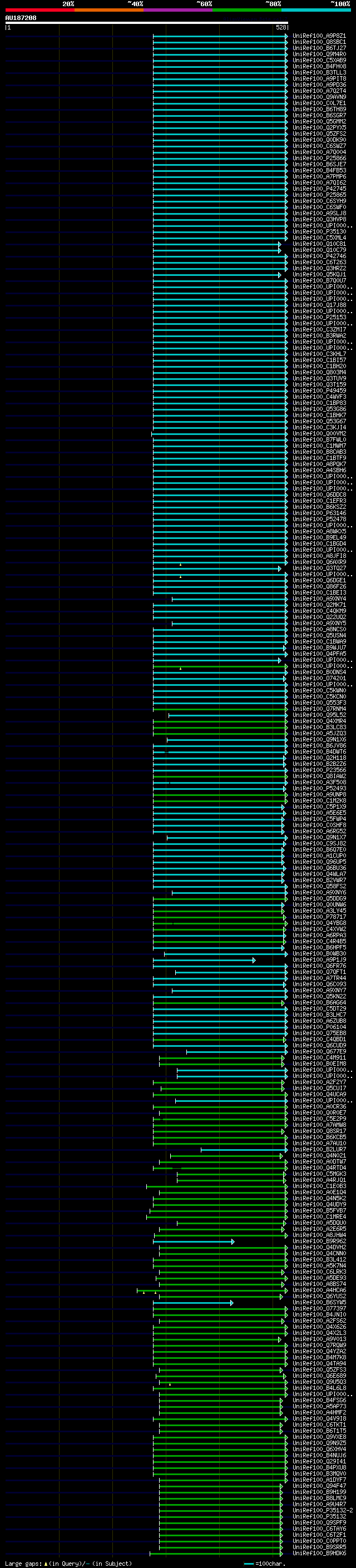This screenshot has height=1568, width=356.
Task: Select hit UniRef100_B6TJ27
Action: point(319,48)
